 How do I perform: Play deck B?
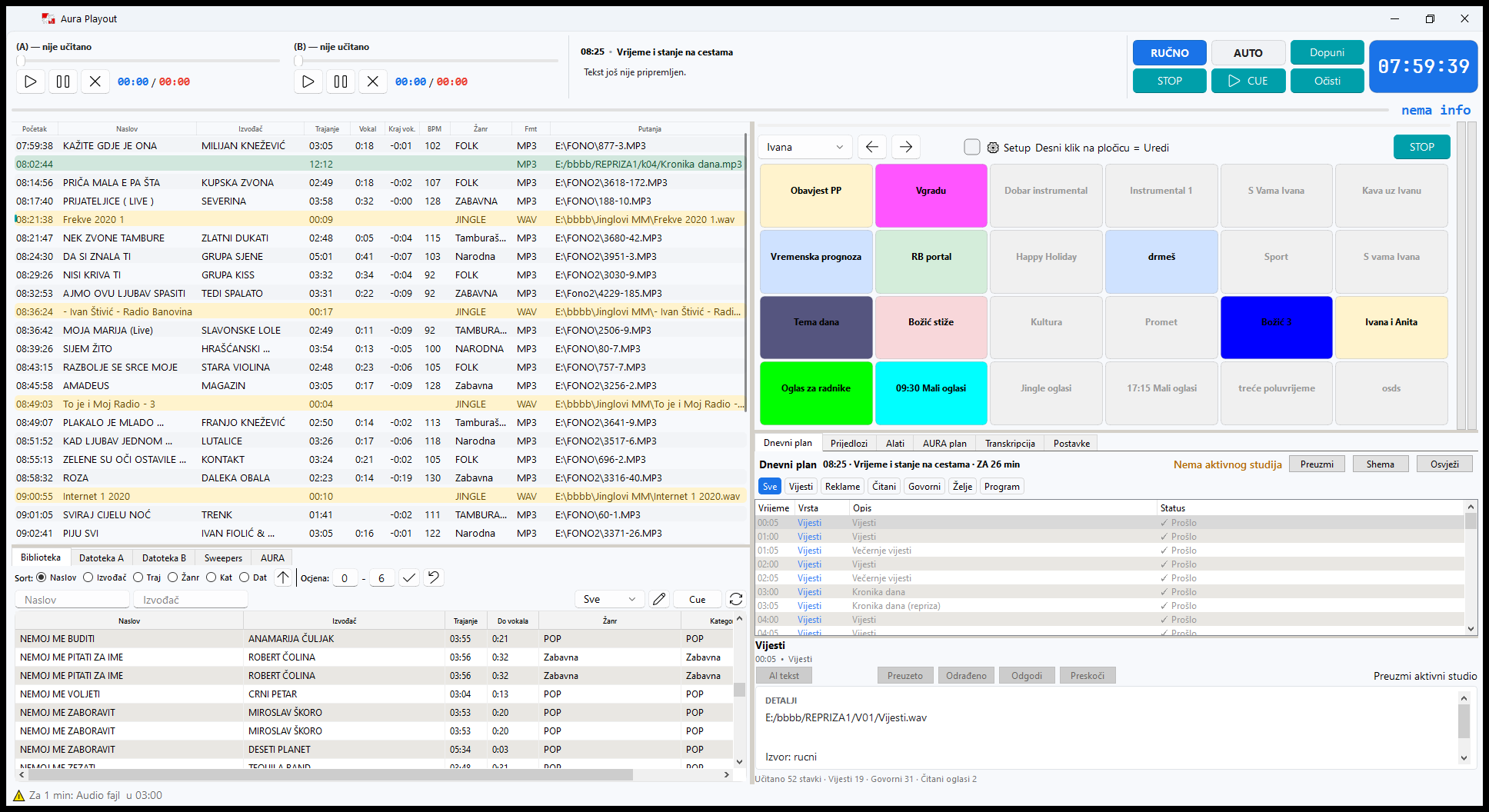coord(308,81)
